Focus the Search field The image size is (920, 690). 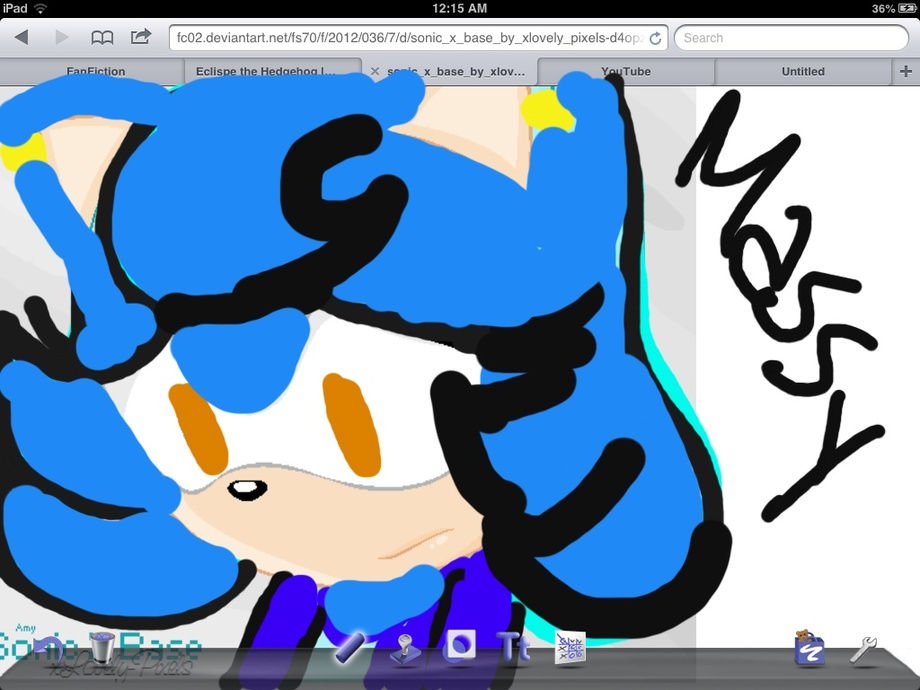792,38
